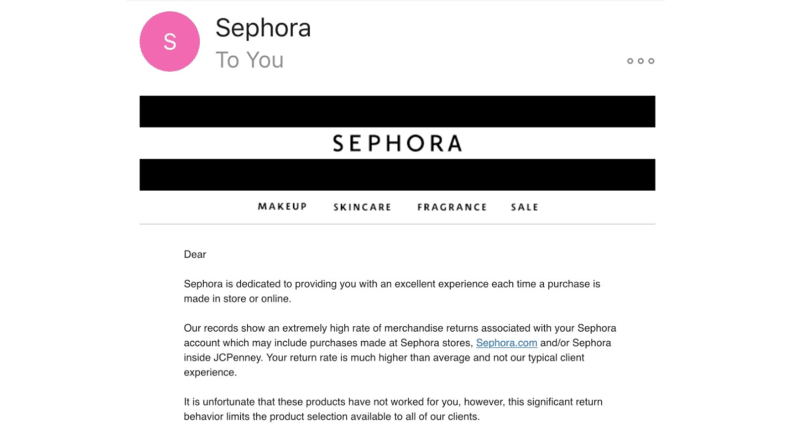Open the FRAGRANCE navigation link
This screenshot has width=792, height=446.
(452, 207)
